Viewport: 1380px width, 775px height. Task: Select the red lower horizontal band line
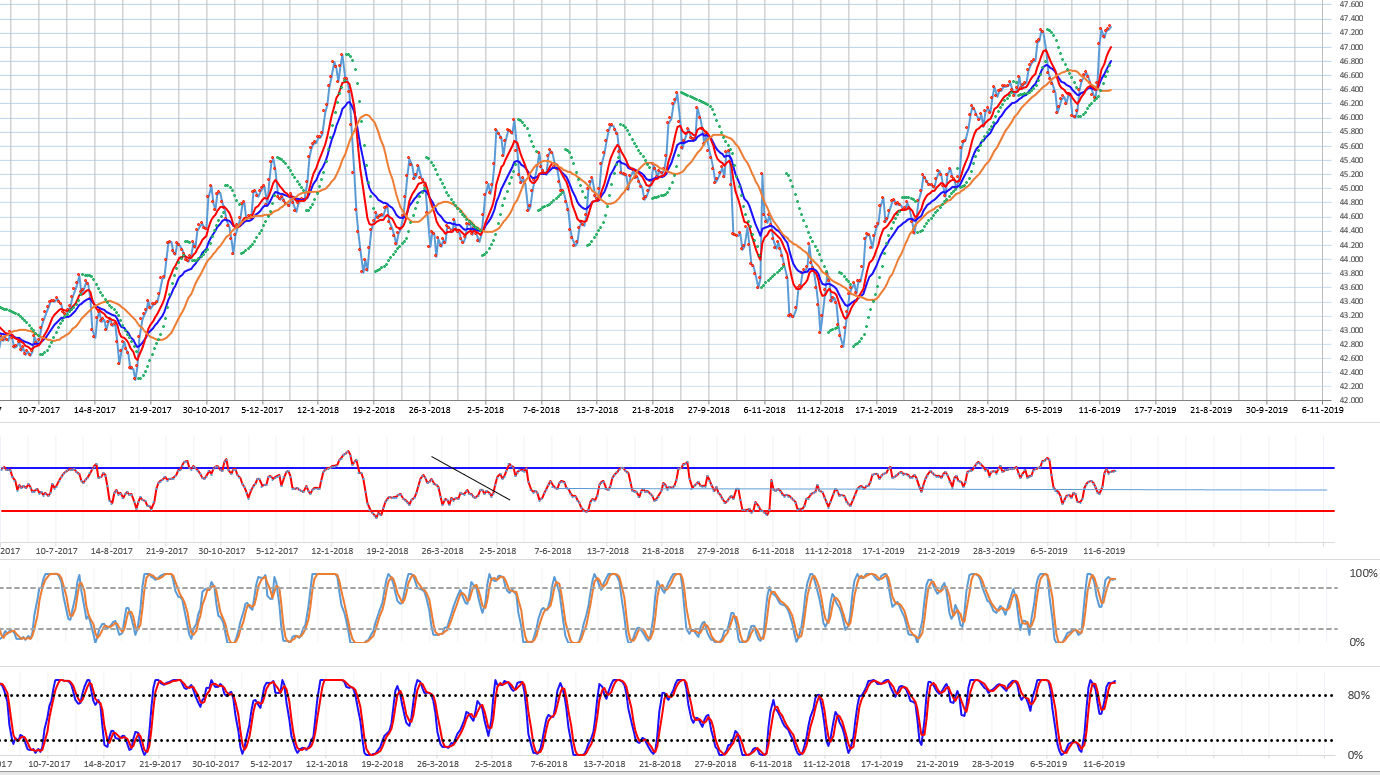[x=667, y=511]
